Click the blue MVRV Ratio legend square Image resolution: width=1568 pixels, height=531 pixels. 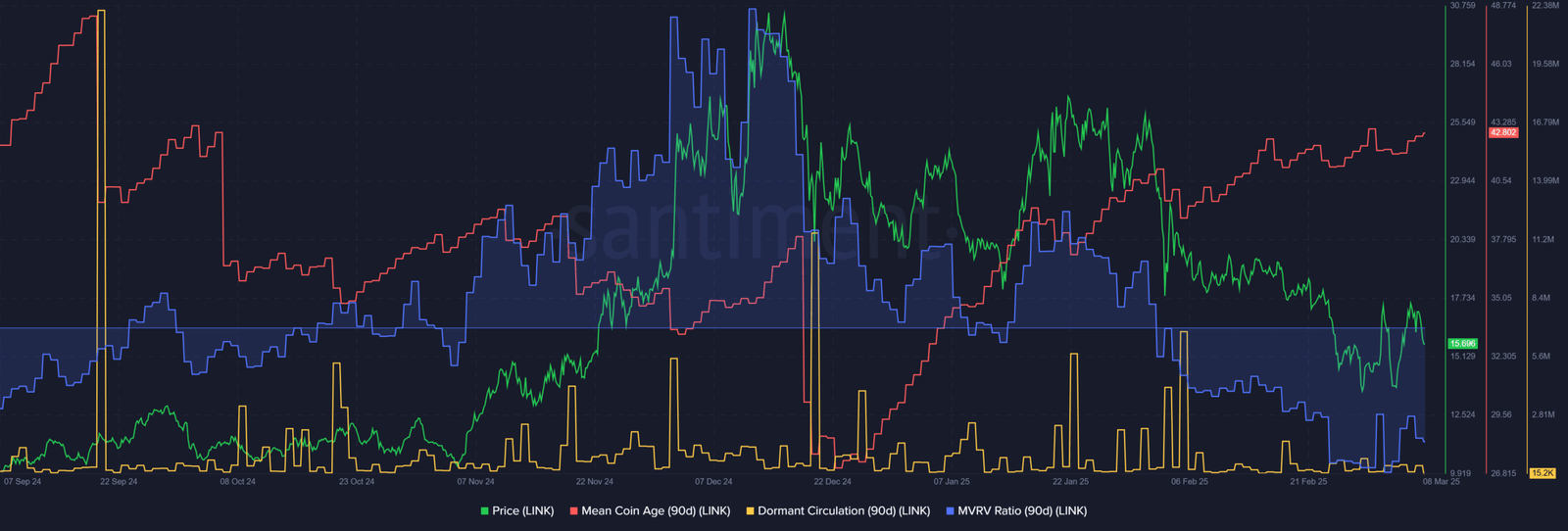(950, 511)
